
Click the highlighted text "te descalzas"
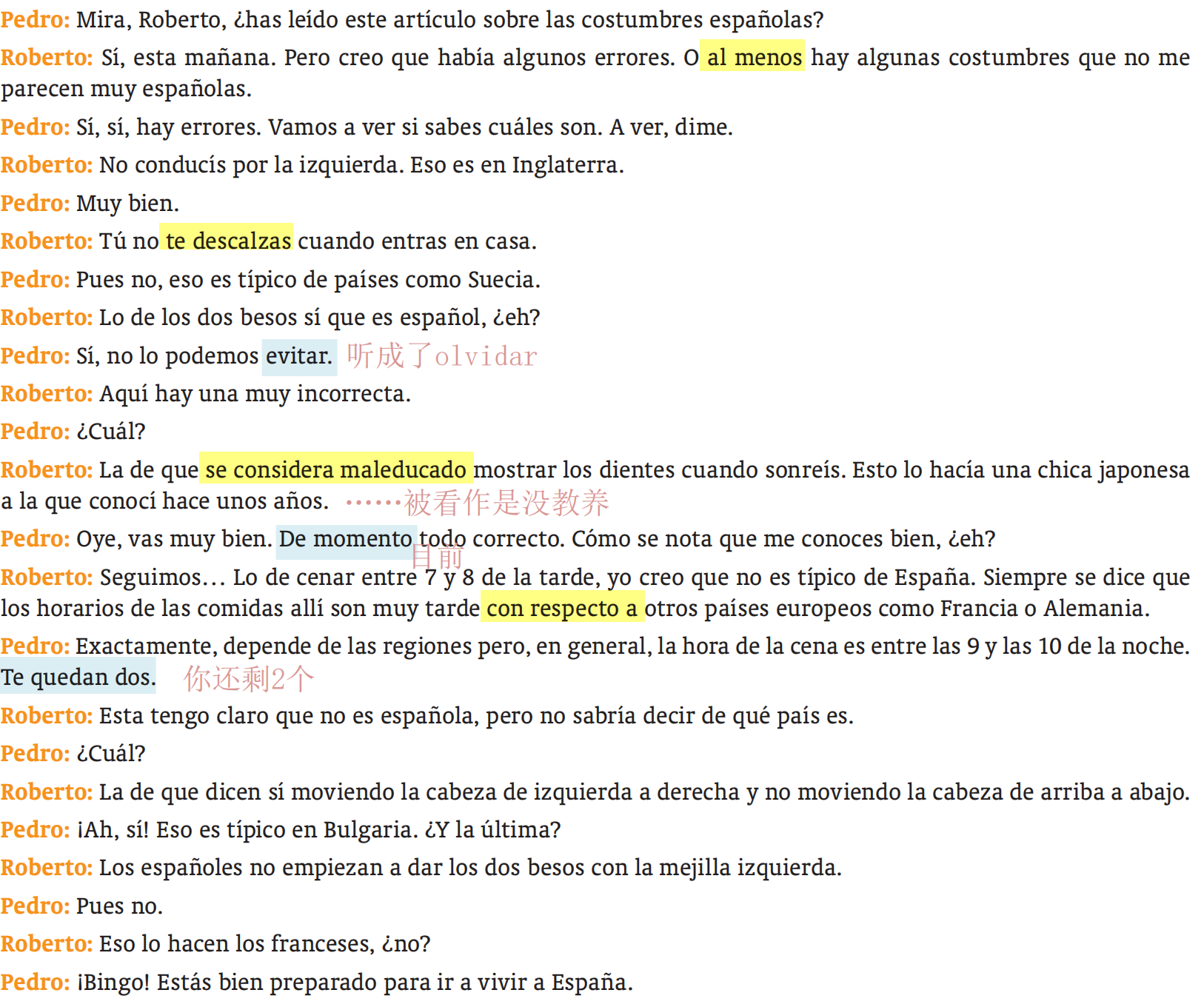point(227,241)
